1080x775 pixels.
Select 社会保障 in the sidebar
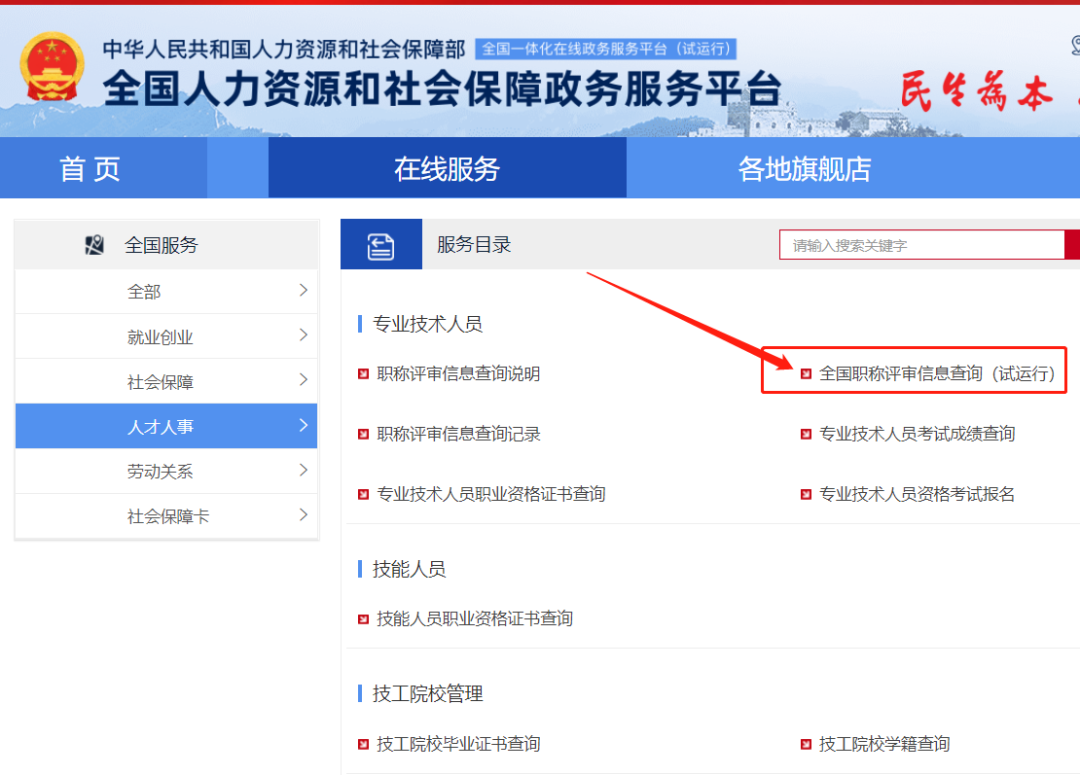tap(160, 382)
